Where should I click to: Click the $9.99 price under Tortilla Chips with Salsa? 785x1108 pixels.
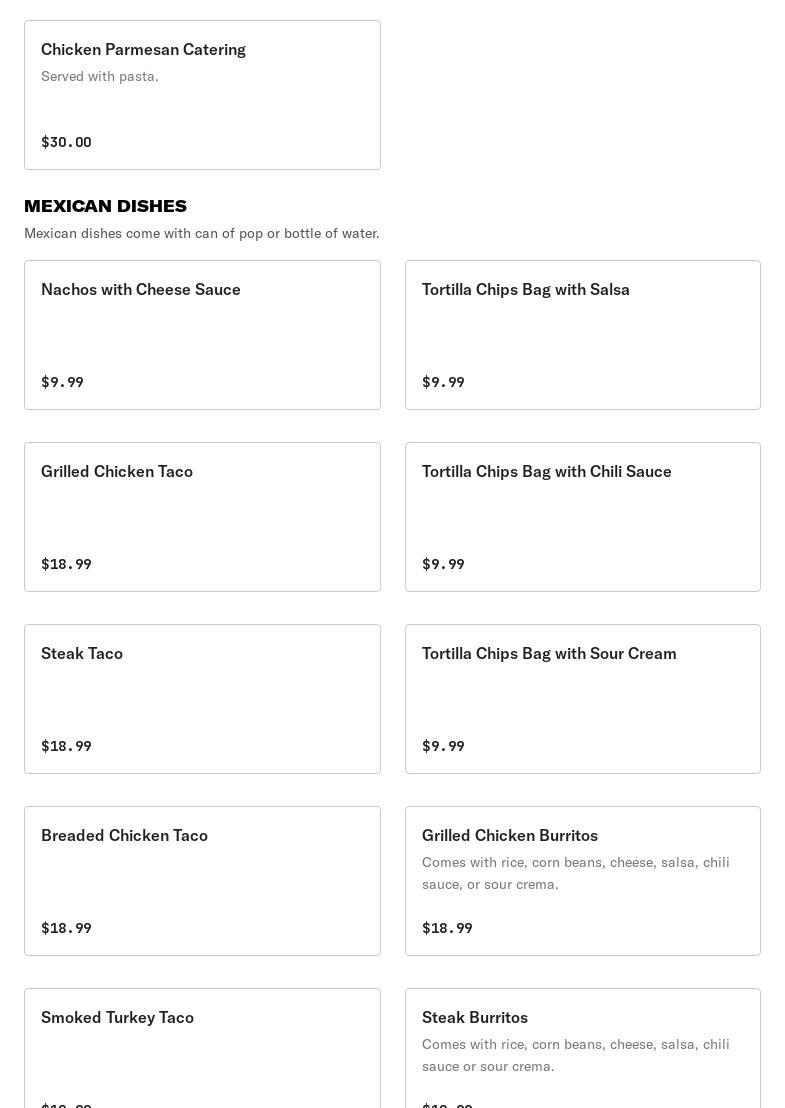443,382
